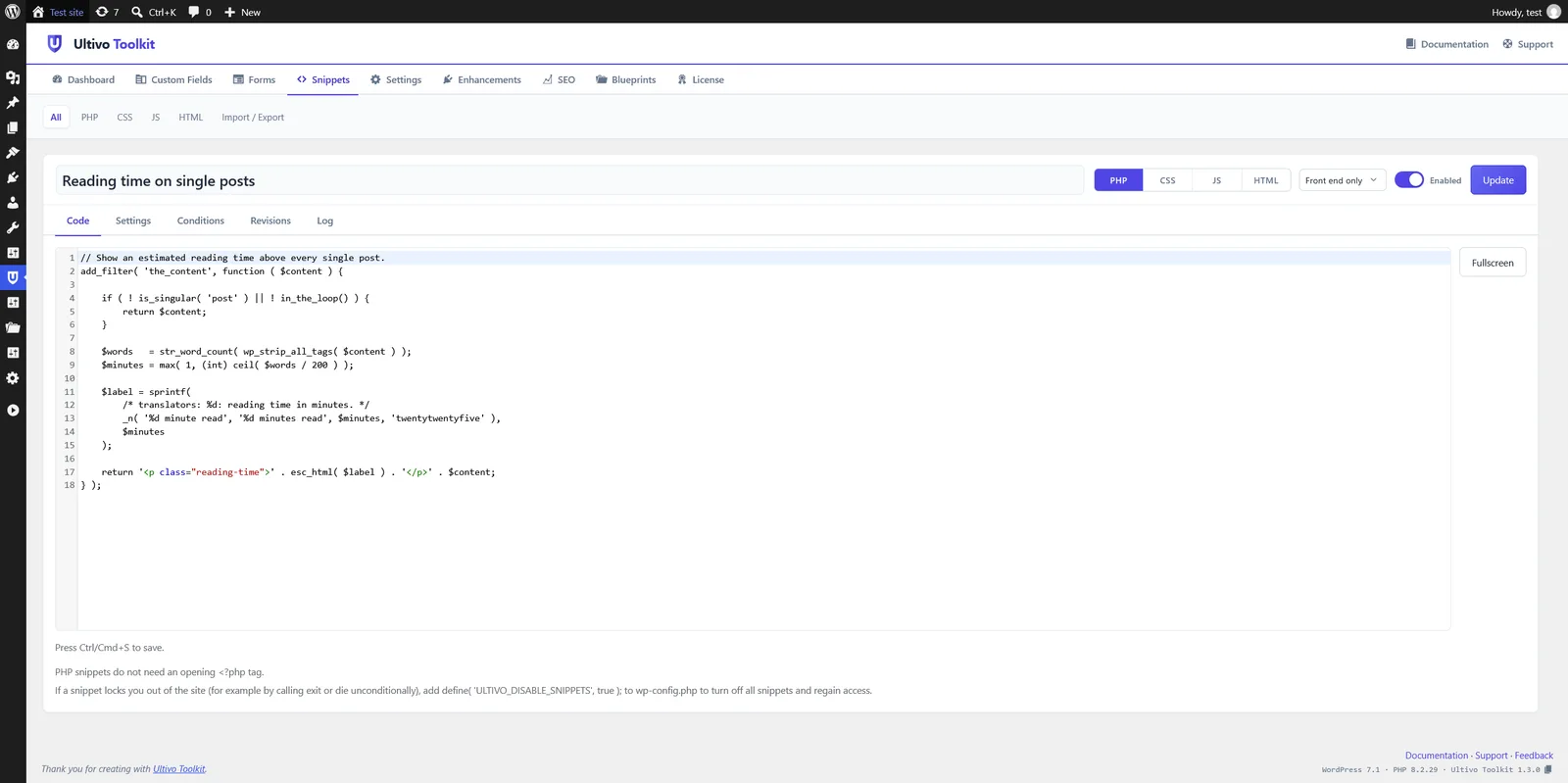This screenshot has width=1568, height=783.
Task: Open Media library from the sidebar
Action: pos(13,77)
